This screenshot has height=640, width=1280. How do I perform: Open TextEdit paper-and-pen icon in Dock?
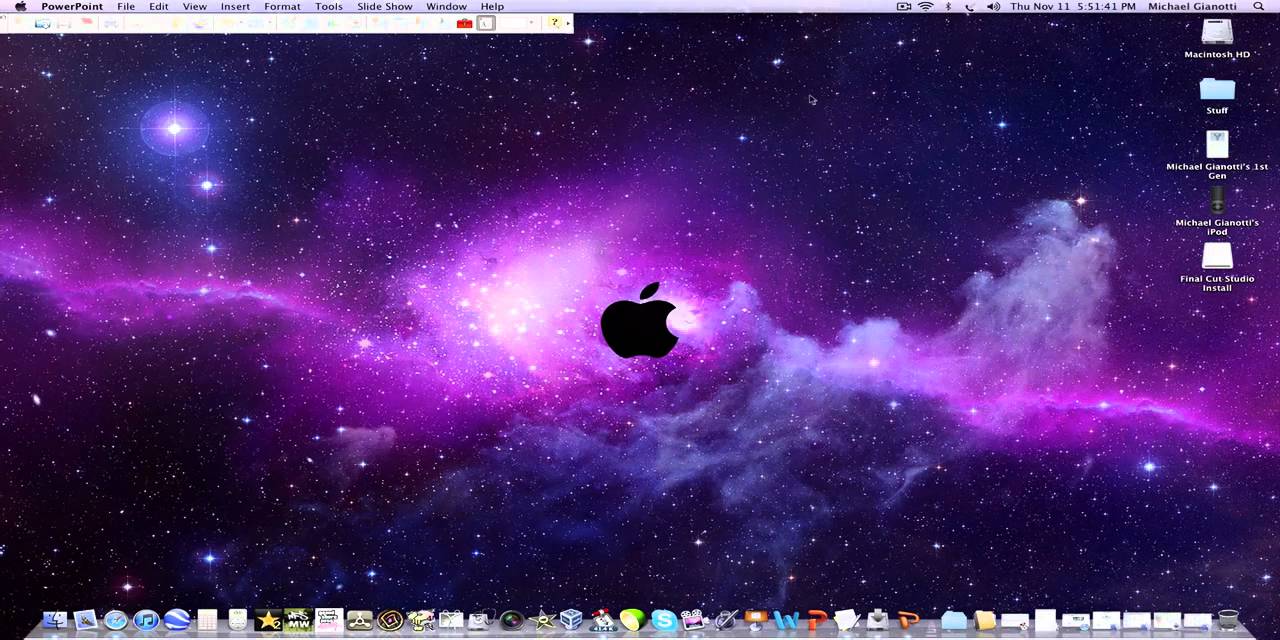click(847, 621)
